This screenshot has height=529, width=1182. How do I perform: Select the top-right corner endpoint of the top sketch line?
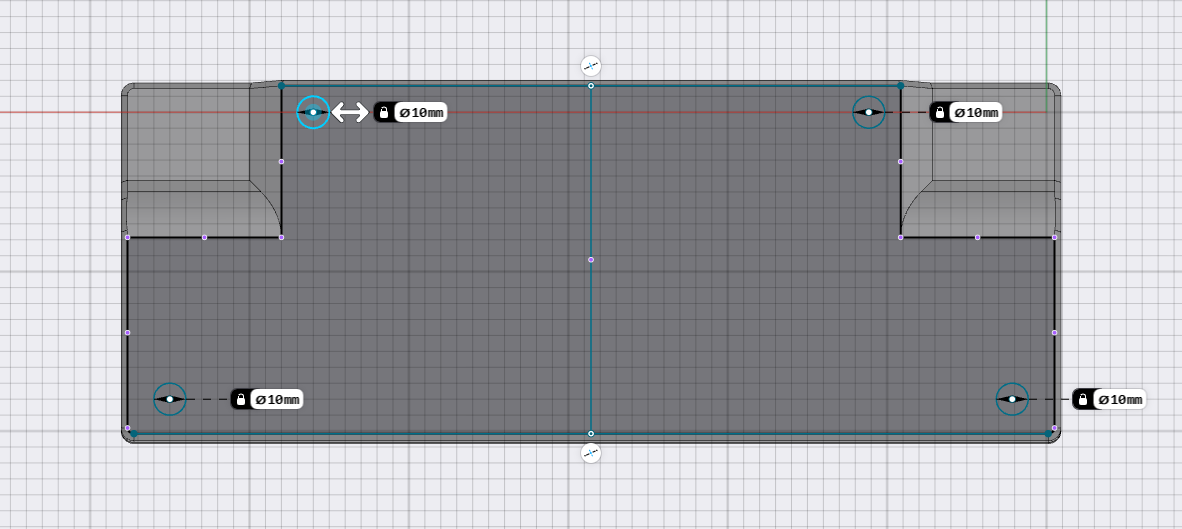coord(901,86)
